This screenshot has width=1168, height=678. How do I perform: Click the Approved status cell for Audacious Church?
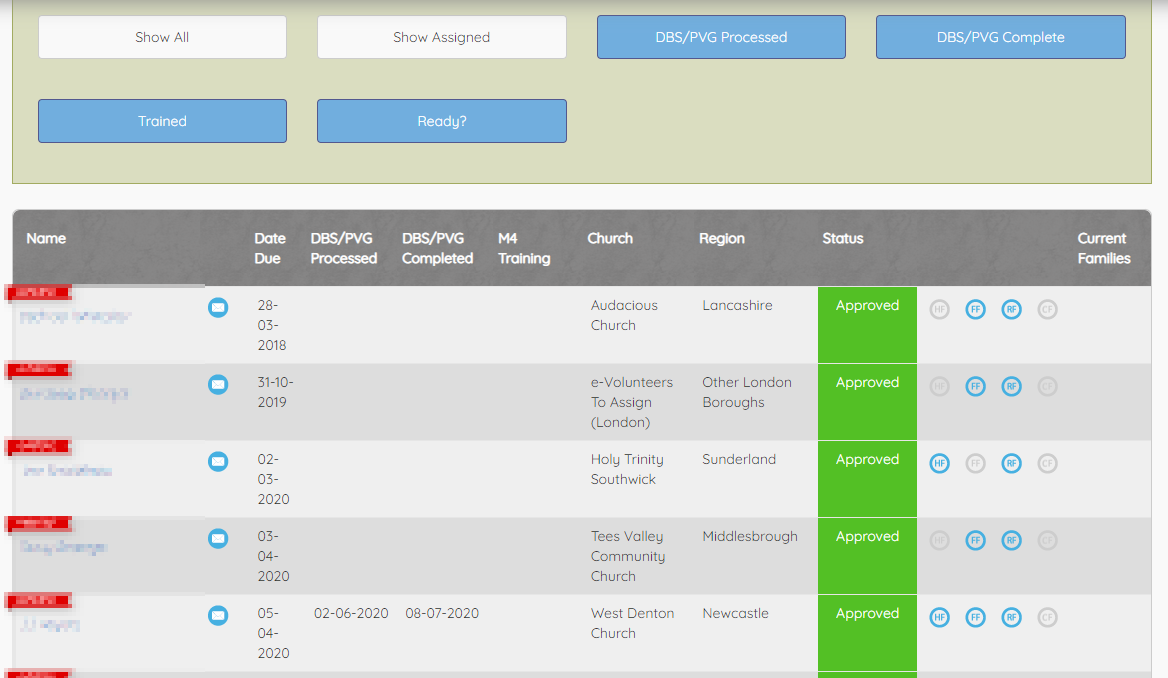(x=867, y=306)
